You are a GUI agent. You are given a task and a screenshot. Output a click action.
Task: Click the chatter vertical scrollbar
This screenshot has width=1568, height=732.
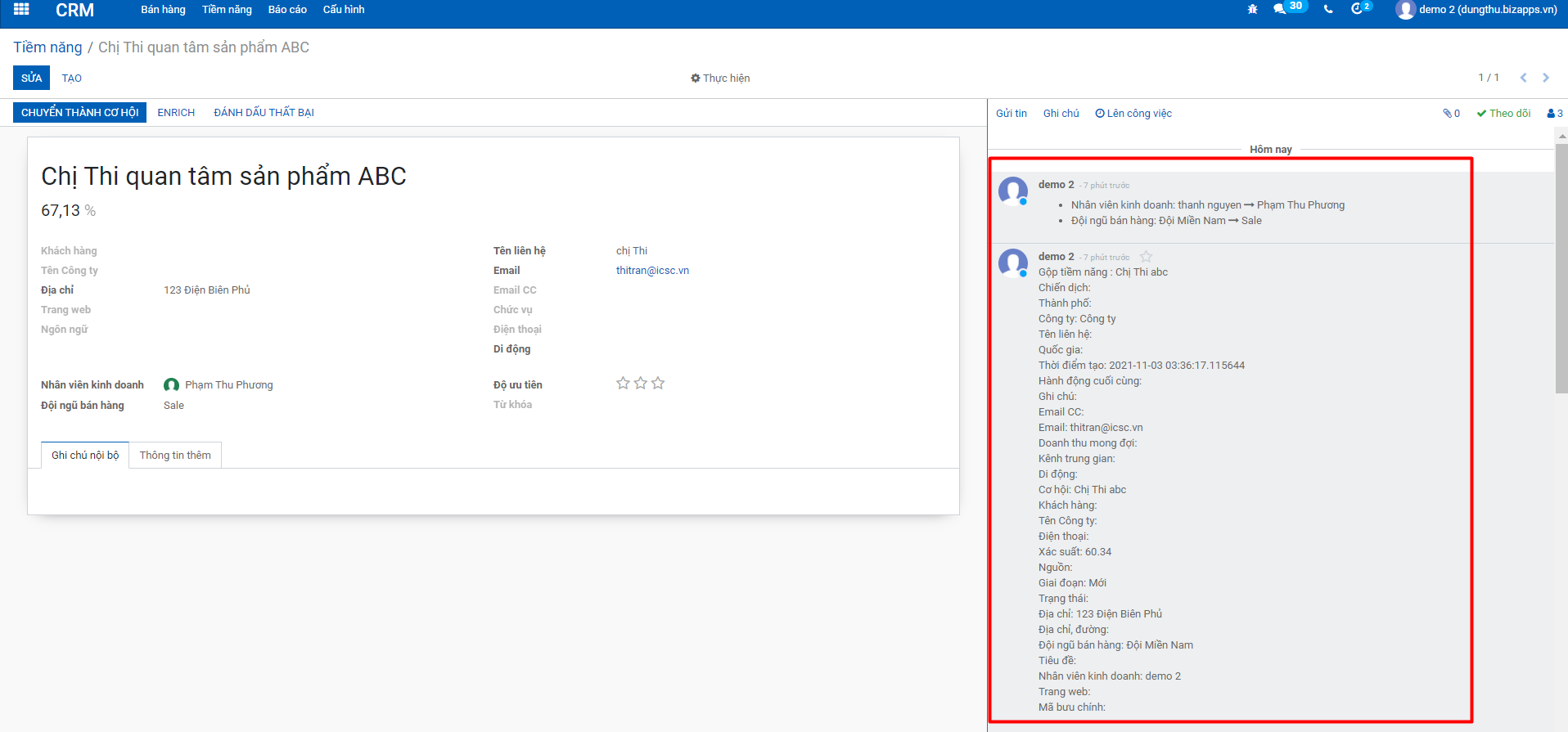tap(1561, 268)
